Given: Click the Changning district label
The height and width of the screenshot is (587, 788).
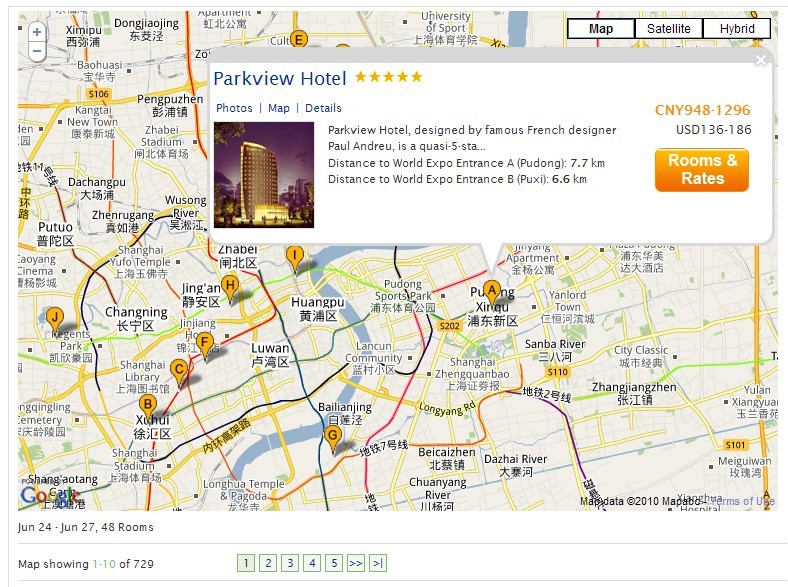Looking at the screenshot, I should (136, 319).
